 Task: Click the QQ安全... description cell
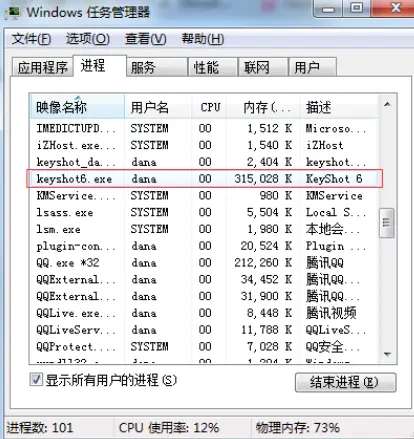[x=333, y=347]
